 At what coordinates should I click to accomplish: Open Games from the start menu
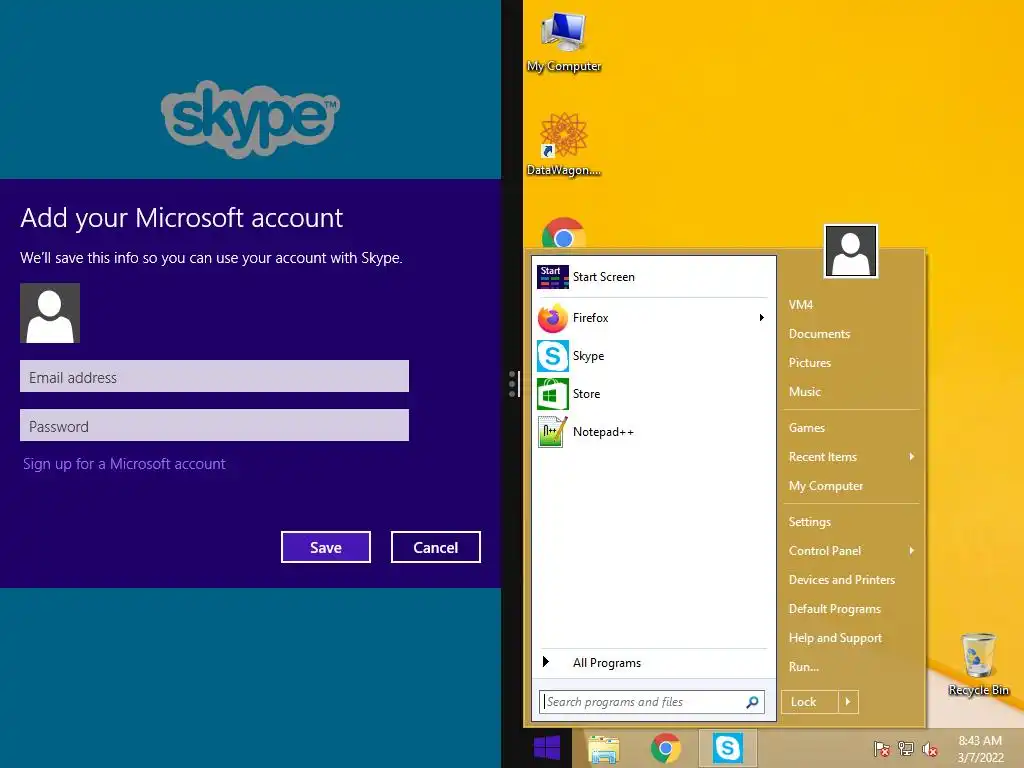tap(807, 428)
